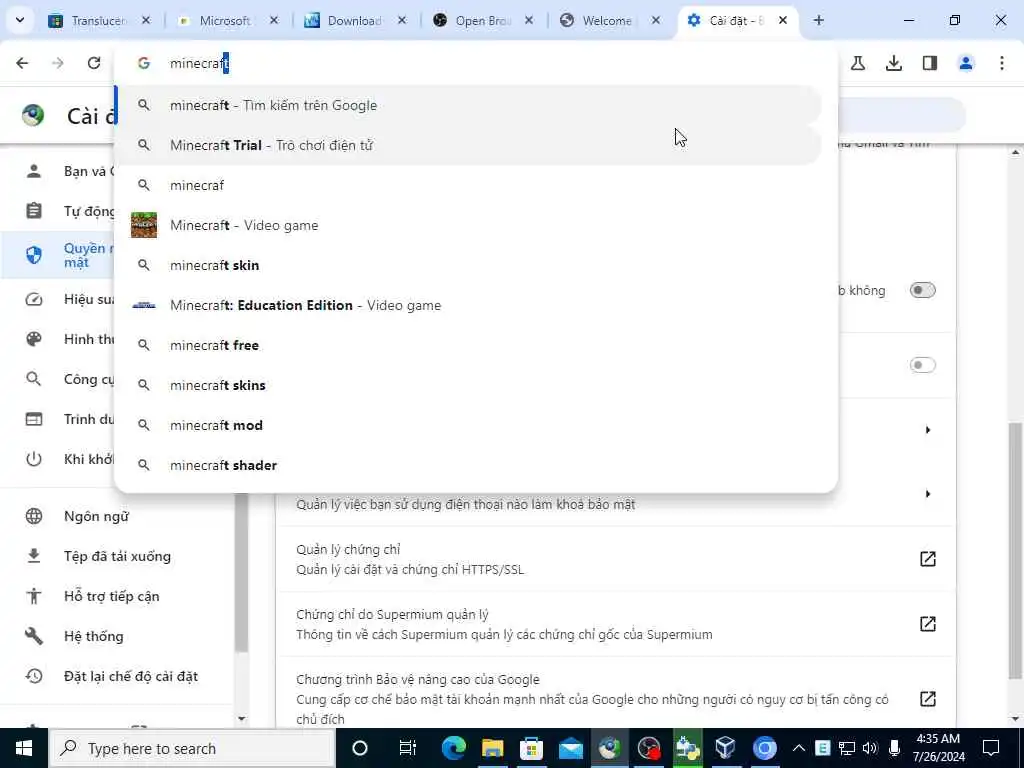Choose Minecraft: Education Edition suggestion

469,305
